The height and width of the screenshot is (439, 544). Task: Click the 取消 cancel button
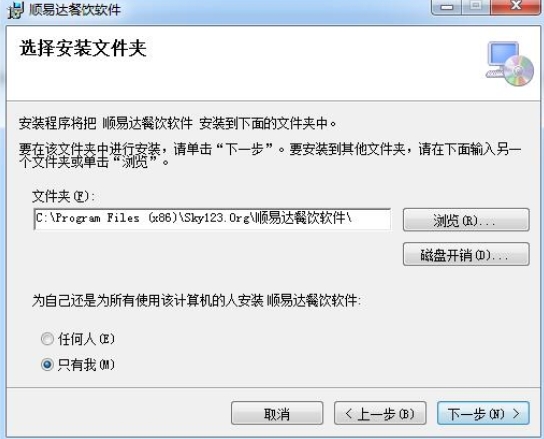[277, 413]
